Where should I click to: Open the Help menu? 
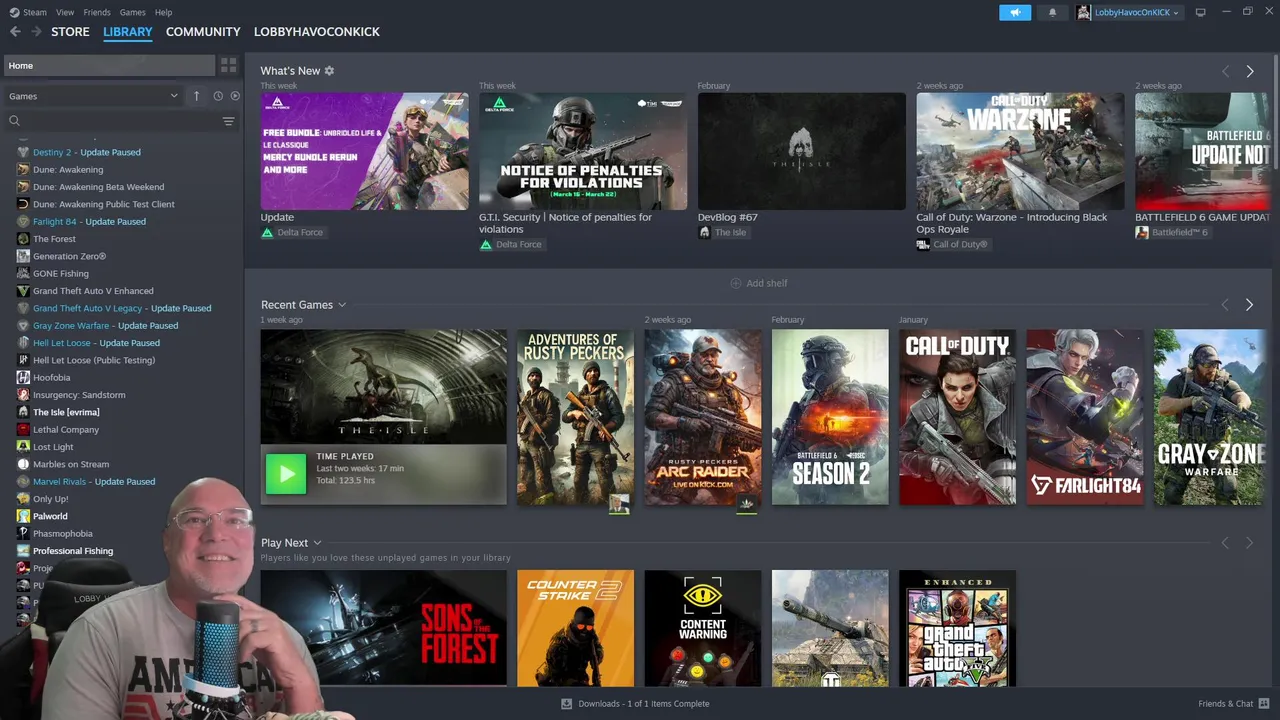point(164,12)
